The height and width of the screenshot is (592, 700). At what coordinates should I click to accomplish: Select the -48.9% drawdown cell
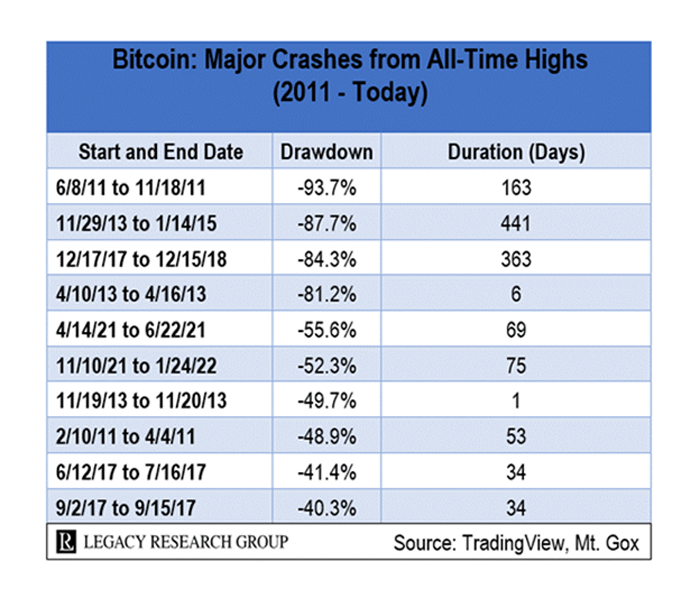pos(326,436)
